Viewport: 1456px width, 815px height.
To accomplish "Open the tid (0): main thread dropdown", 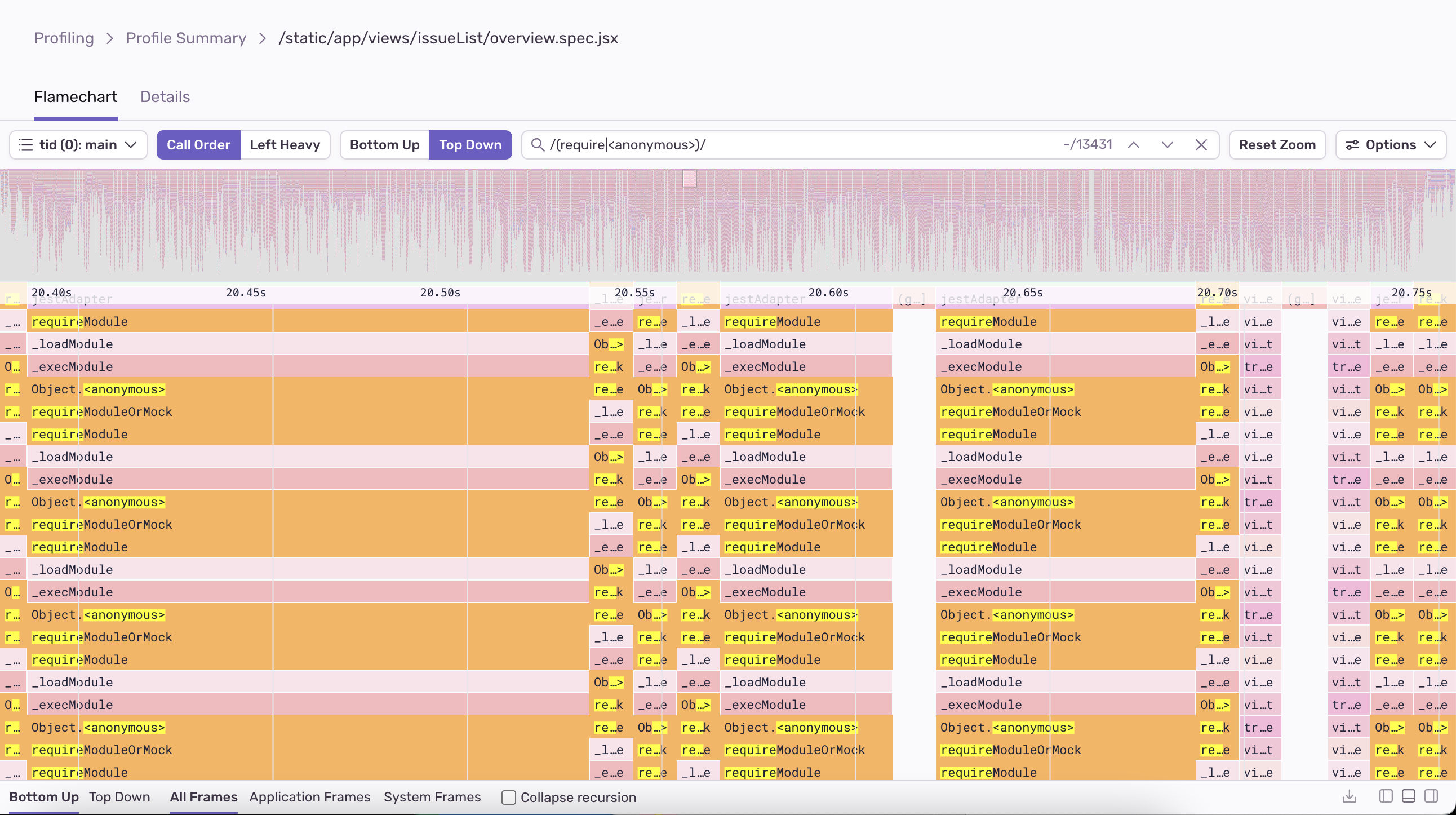I will [x=78, y=145].
